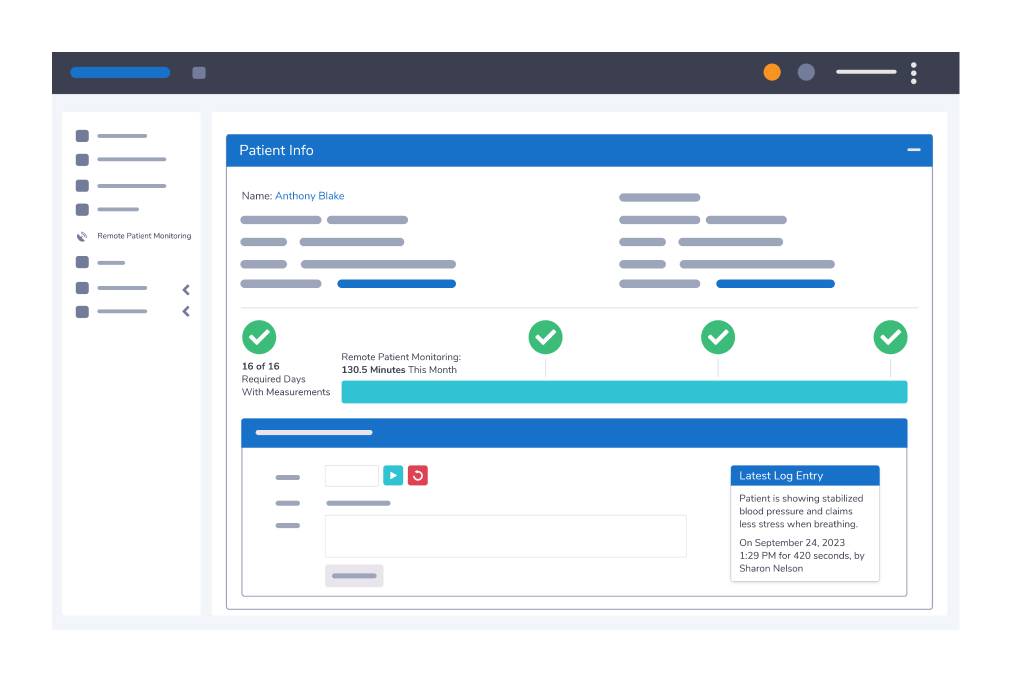
Task: Select Remote Patient Monitoring menu item
Action: click(x=143, y=237)
